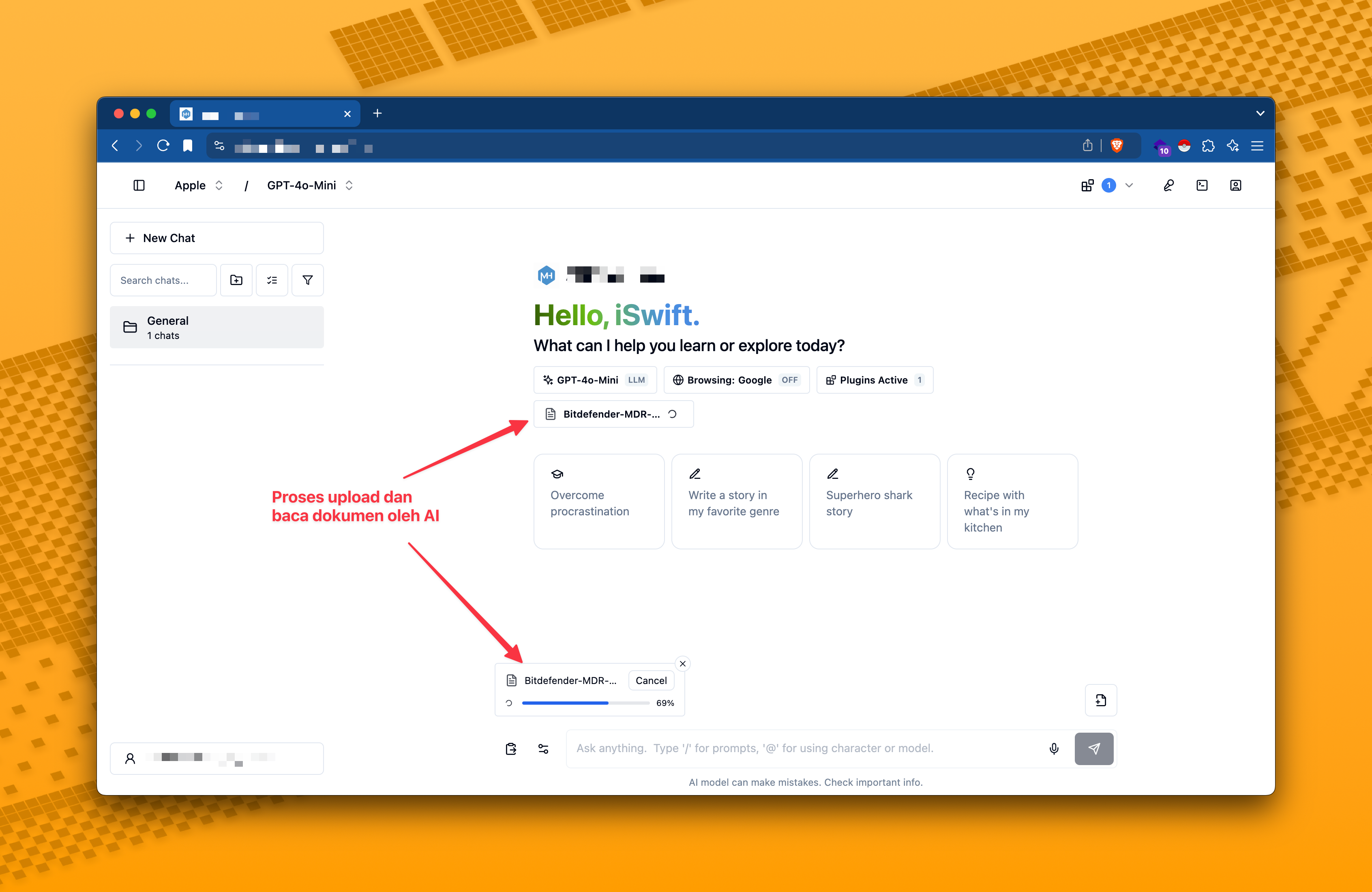Toggle the sidebar panel icon
This screenshot has height=892, width=1372.
point(139,185)
